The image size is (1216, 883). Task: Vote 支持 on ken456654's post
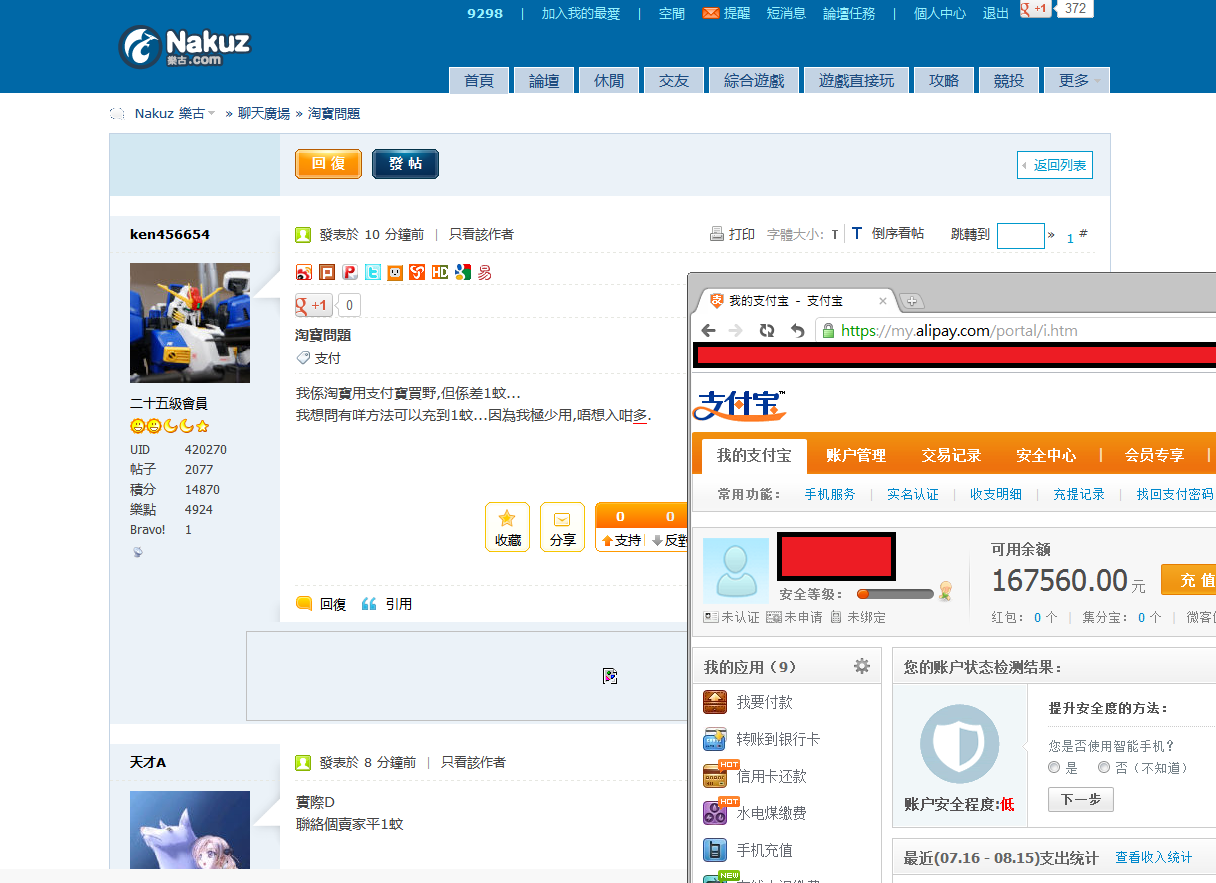[x=620, y=540]
